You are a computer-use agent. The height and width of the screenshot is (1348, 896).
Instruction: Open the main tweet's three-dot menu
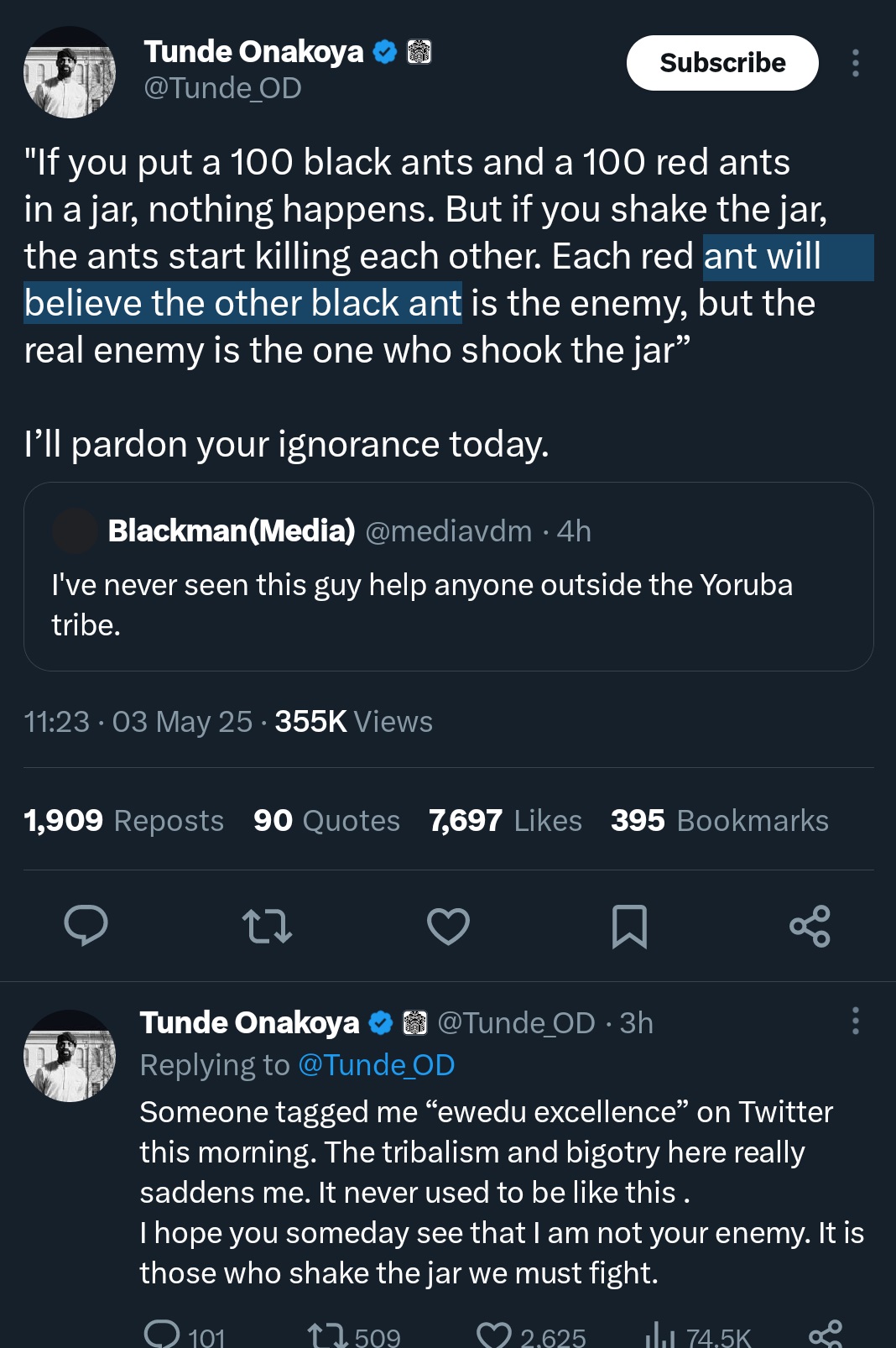855,63
